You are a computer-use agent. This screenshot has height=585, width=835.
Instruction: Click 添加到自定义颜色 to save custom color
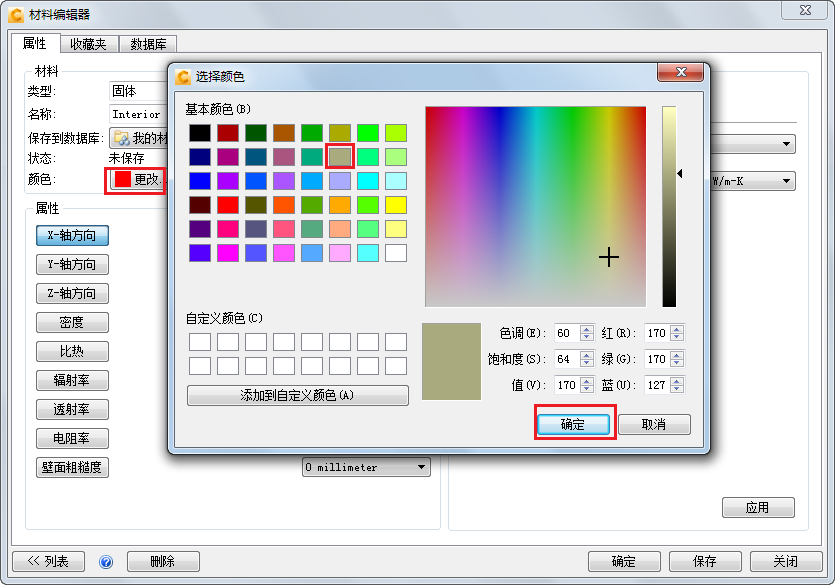tap(297, 395)
